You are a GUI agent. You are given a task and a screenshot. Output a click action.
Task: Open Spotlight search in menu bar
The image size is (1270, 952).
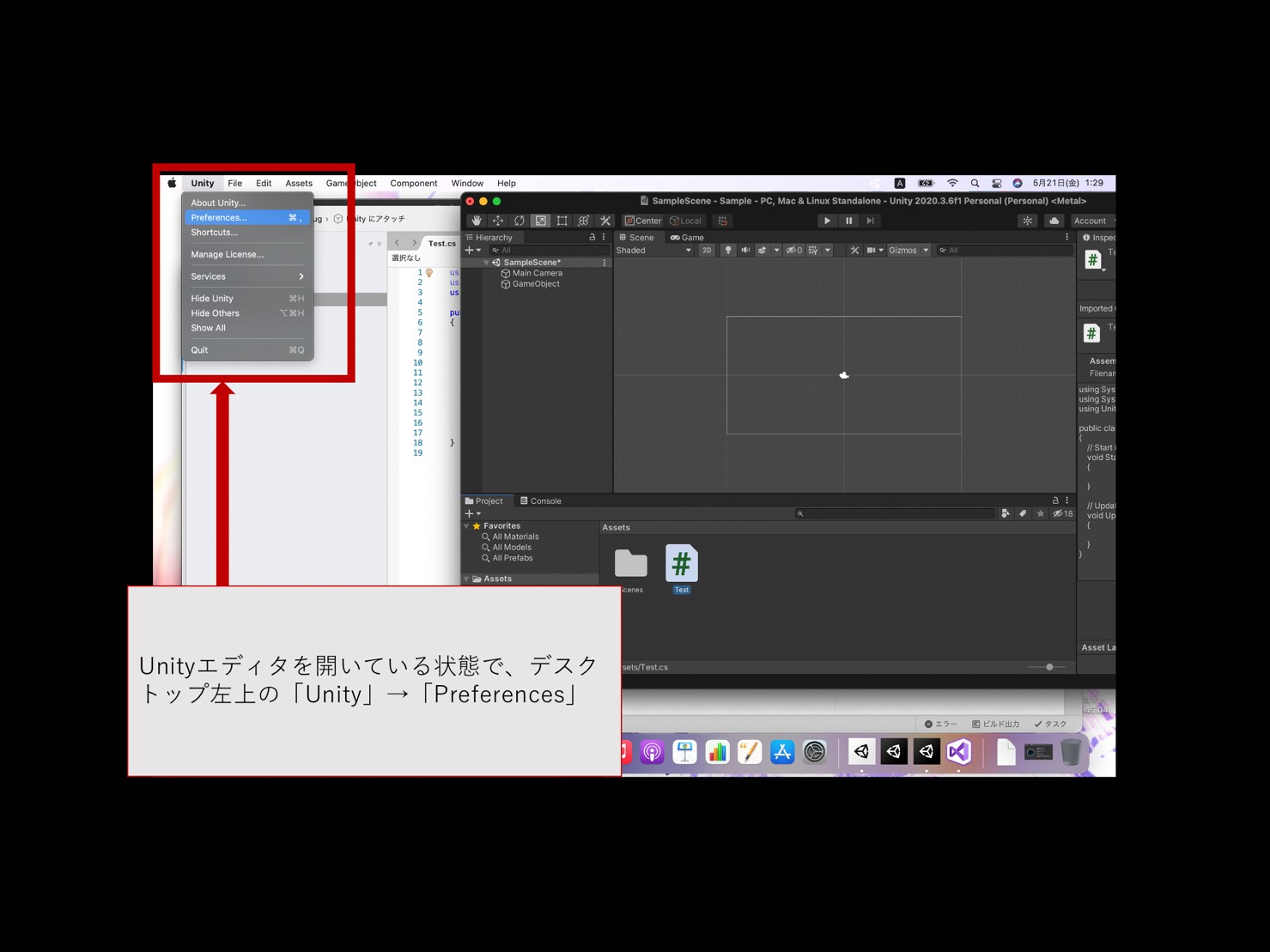tap(975, 183)
